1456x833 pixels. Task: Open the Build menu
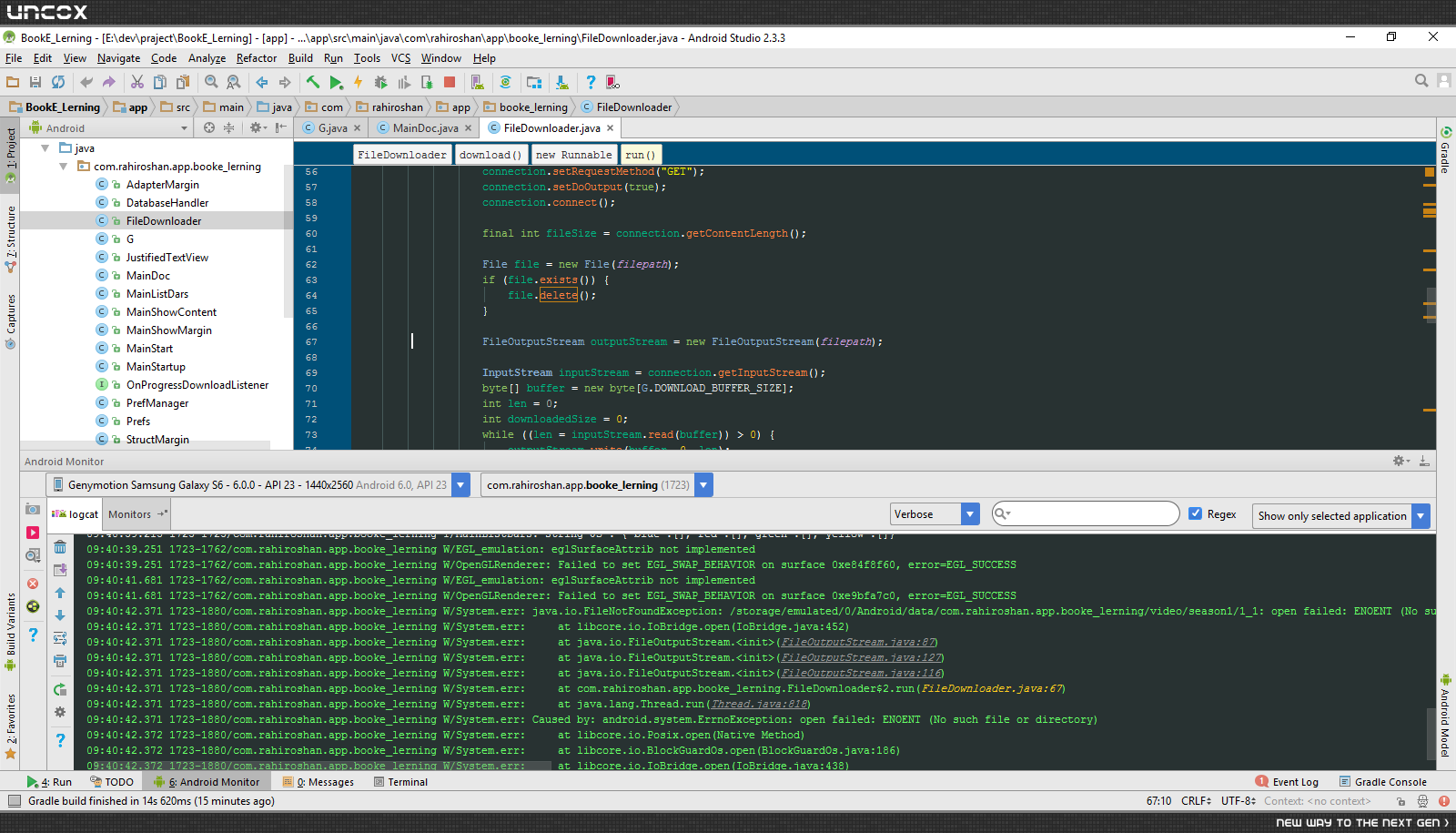(300, 58)
